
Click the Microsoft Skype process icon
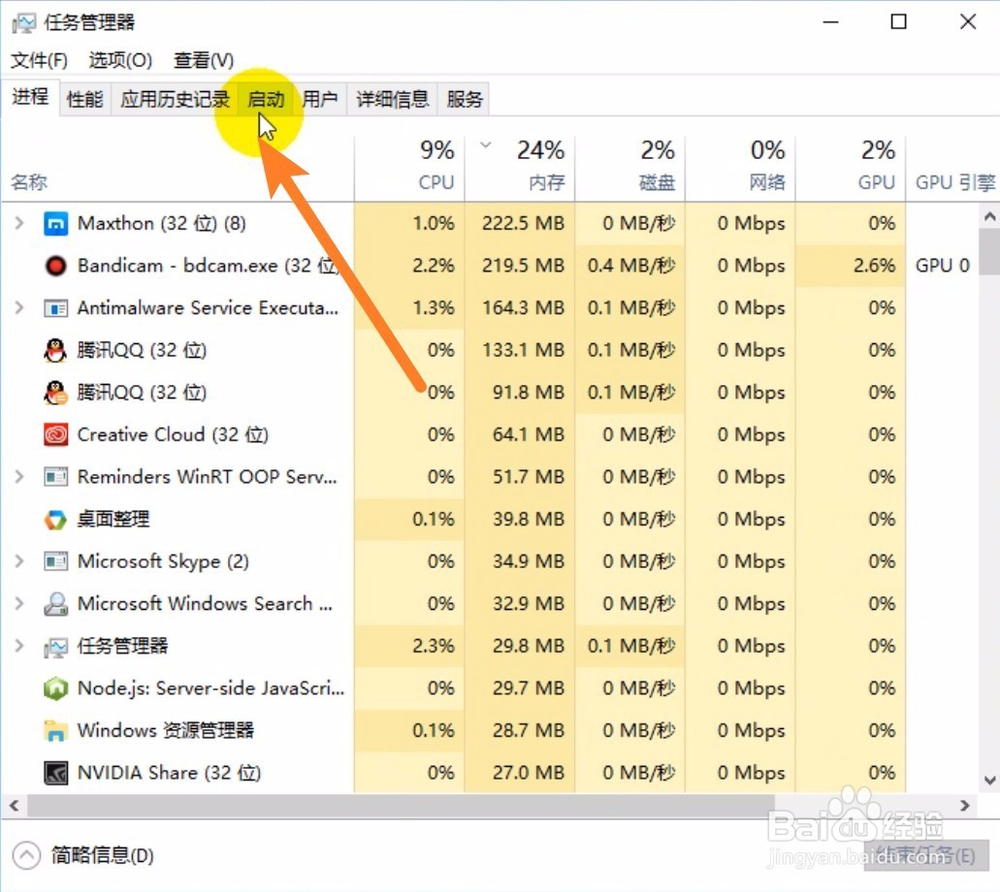[55, 562]
